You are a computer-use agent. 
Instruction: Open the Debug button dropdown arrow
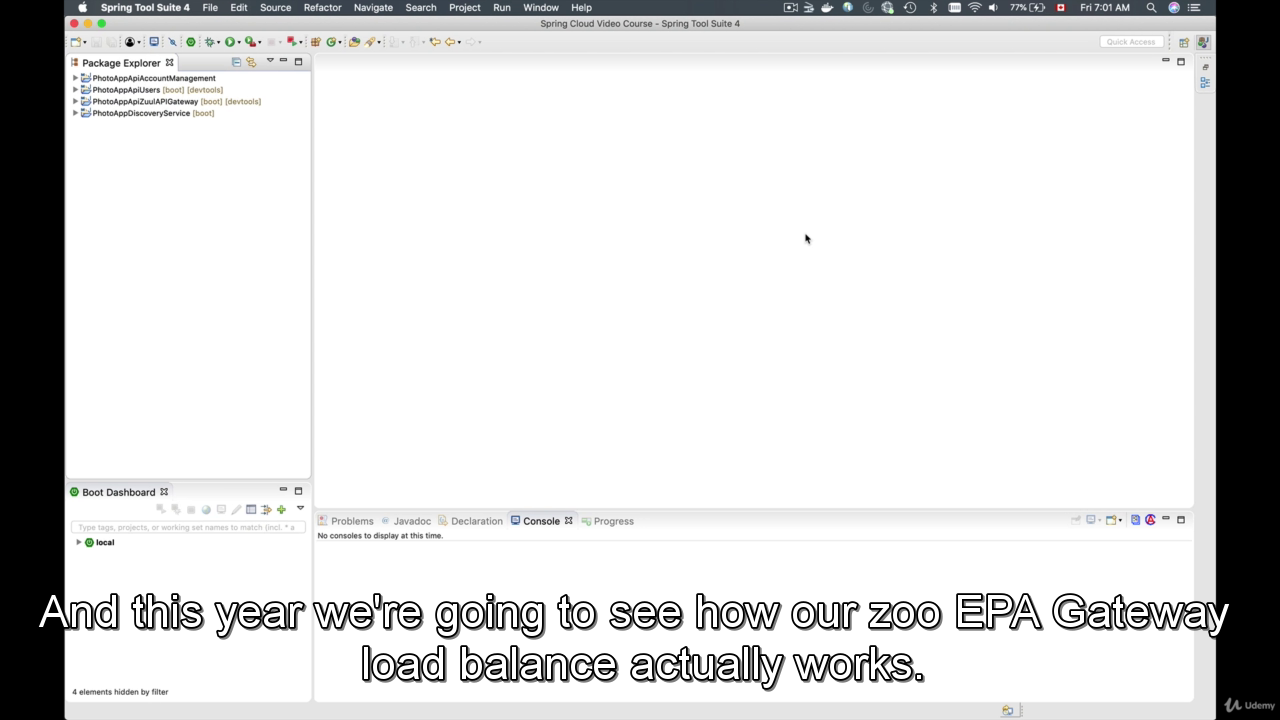219,43
